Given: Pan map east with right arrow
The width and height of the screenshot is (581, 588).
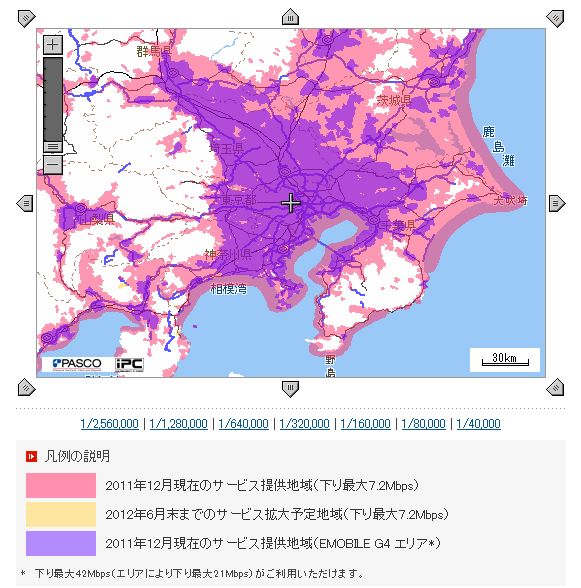Looking at the screenshot, I should [x=557, y=203].
